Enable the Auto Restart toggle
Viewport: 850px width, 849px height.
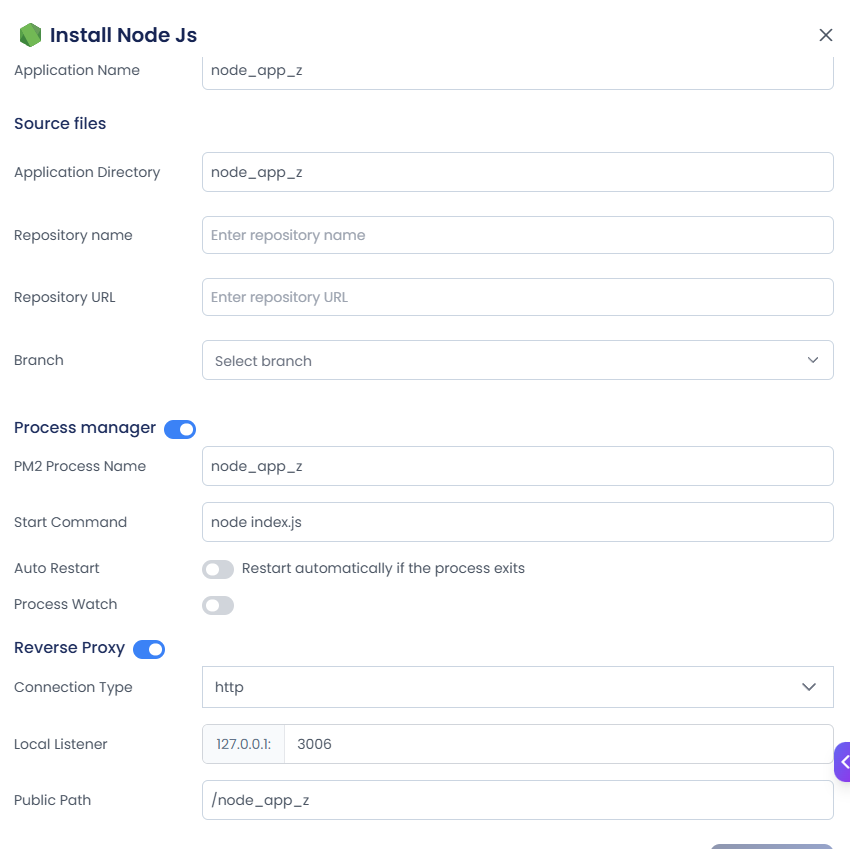pyautogui.click(x=218, y=569)
